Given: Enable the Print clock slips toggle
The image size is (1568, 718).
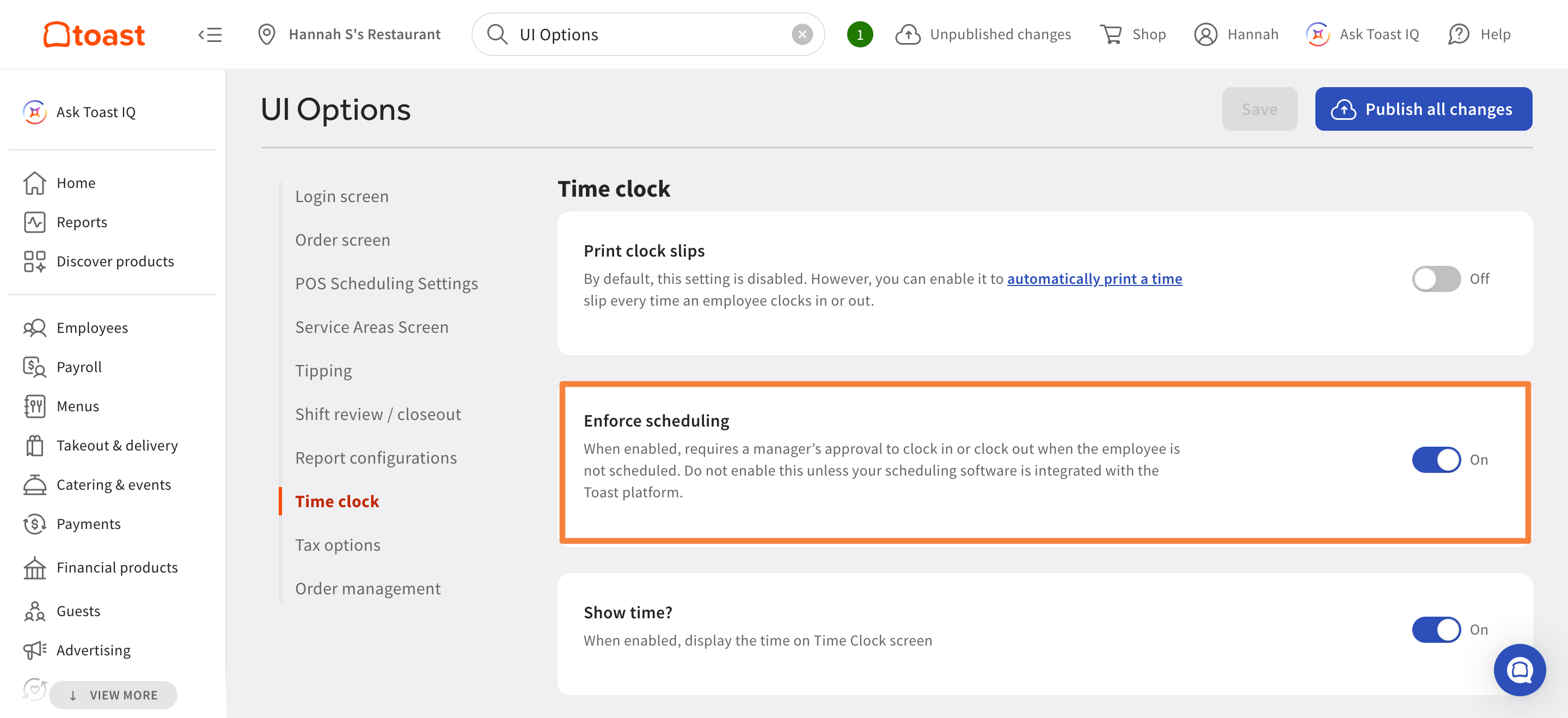Looking at the screenshot, I should [x=1436, y=279].
